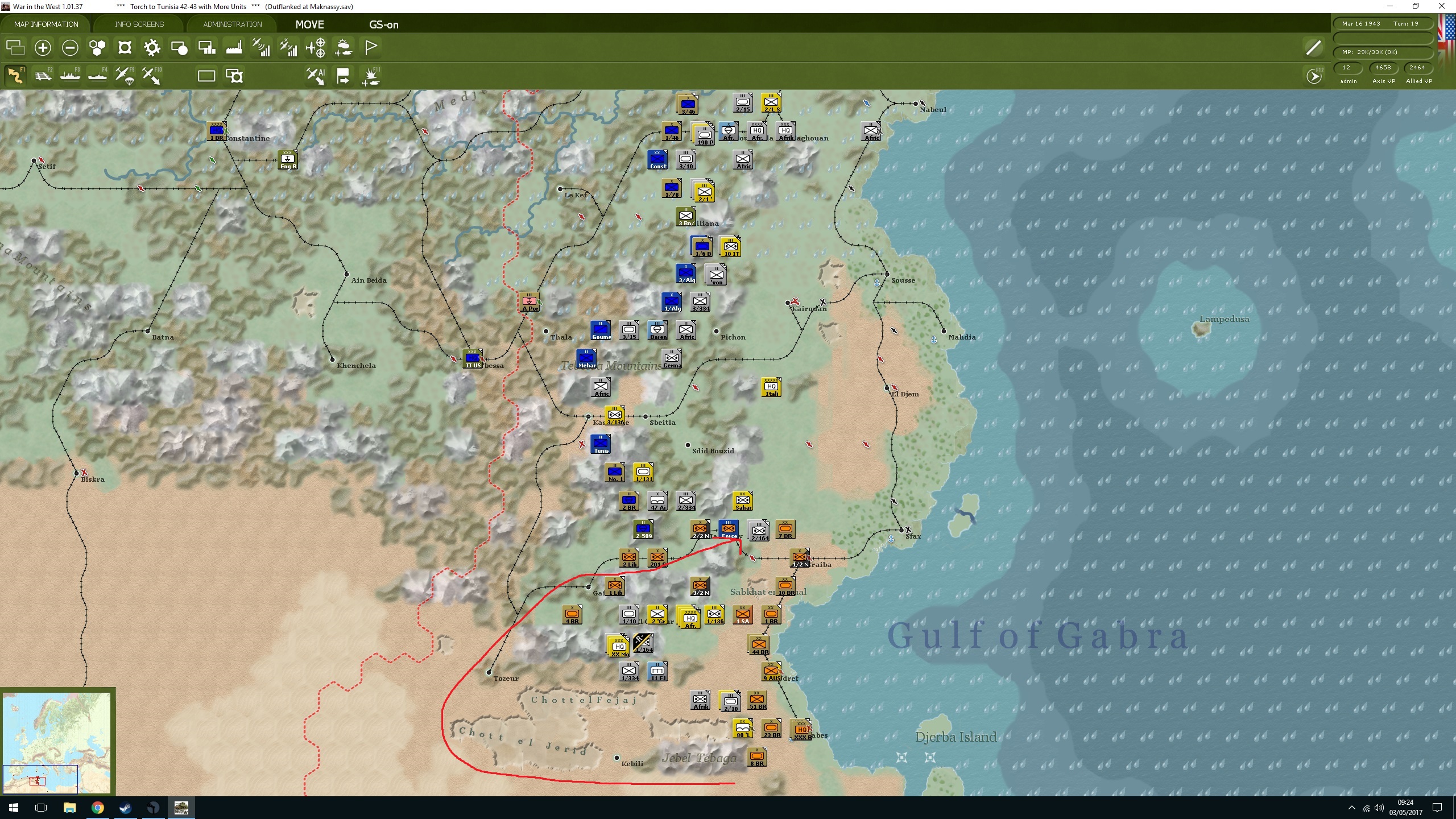The width and height of the screenshot is (1456, 819).
Task: Select the 2-509 blue unit counter
Action: point(643,530)
